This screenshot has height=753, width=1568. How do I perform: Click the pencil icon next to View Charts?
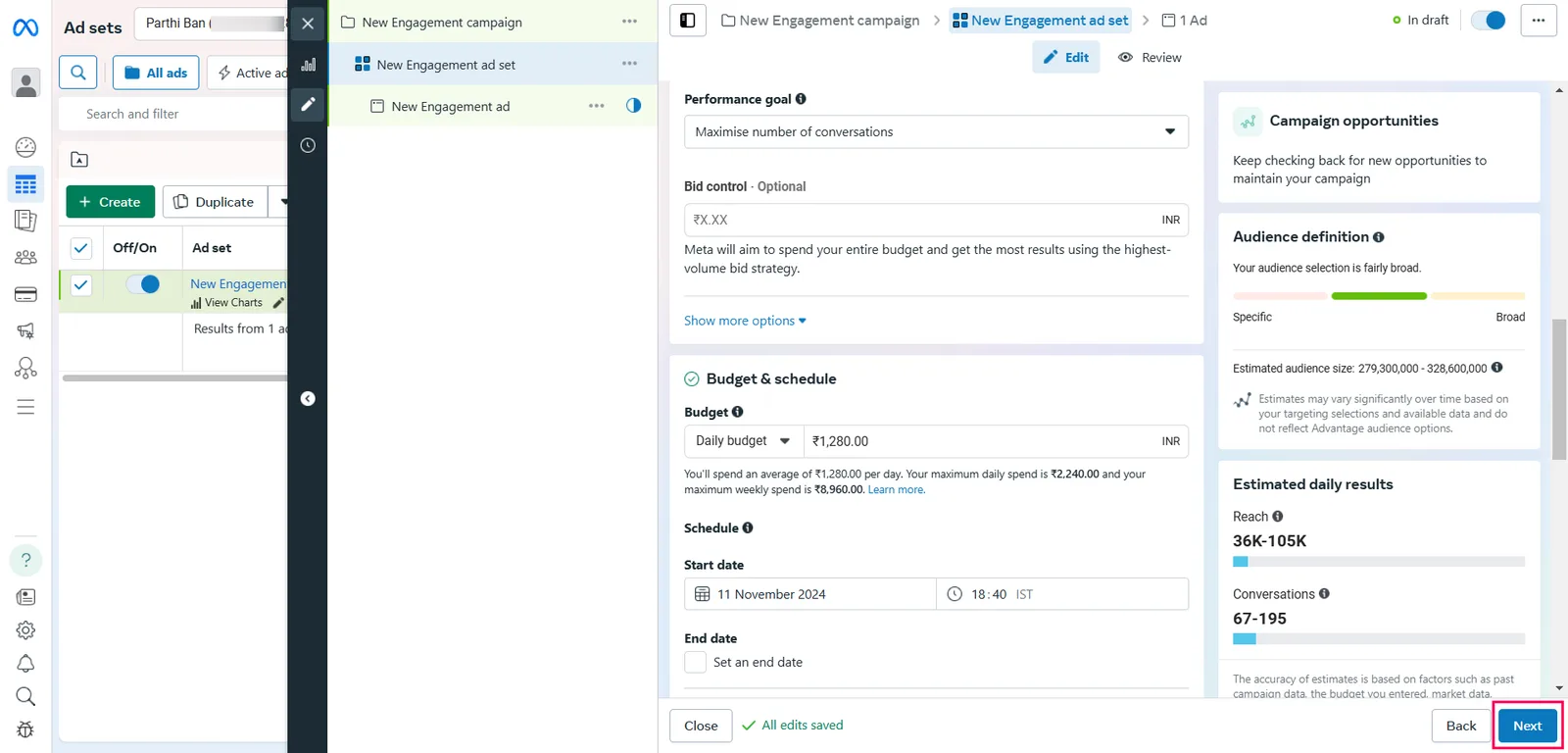click(278, 303)
